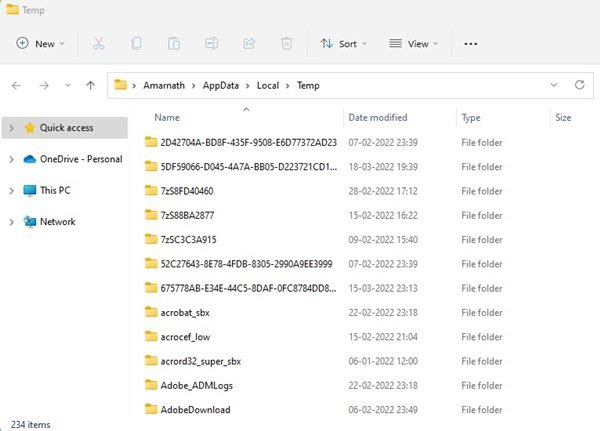
Task: Open the See more three-dots menu
Action: [471, 44]
